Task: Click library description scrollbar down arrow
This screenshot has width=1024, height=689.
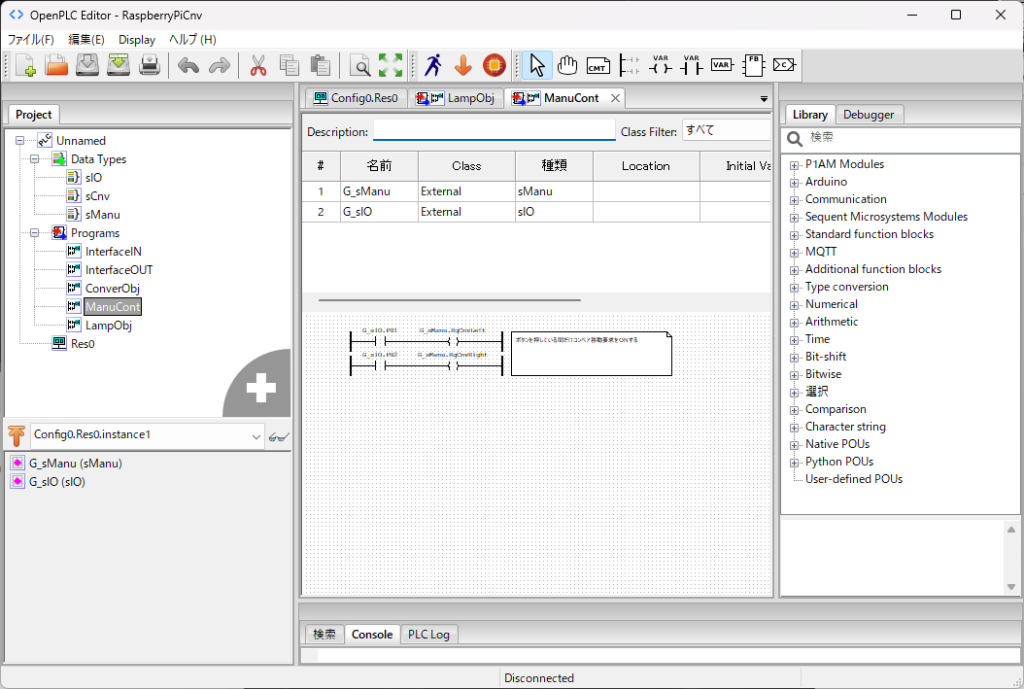Action: point(1011,586)
